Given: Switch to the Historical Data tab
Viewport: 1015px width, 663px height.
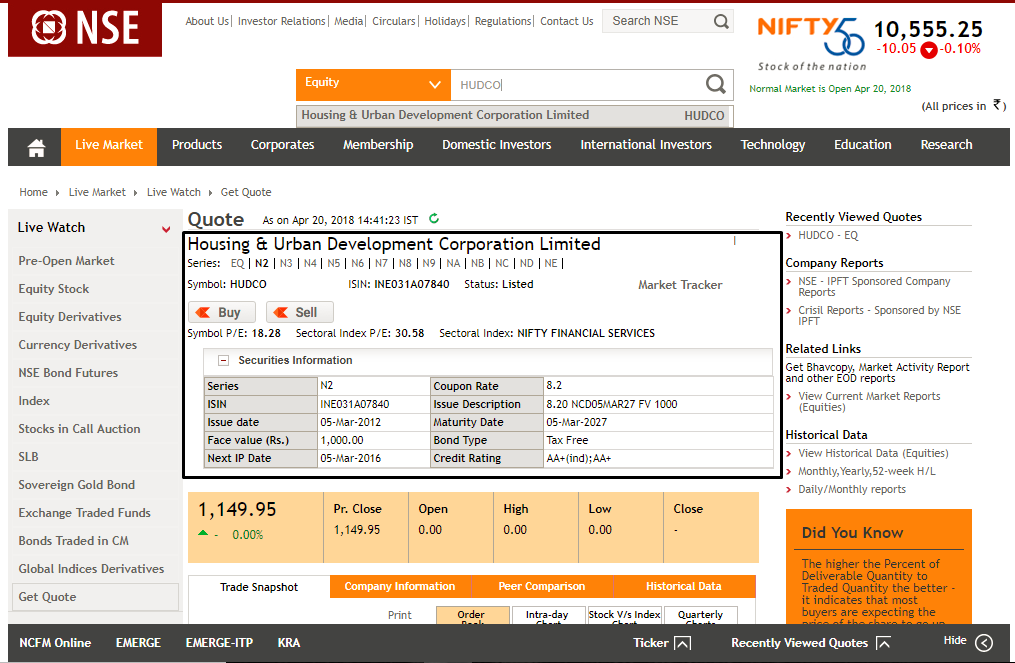Looking at the screenshot, I should (684, 587).
